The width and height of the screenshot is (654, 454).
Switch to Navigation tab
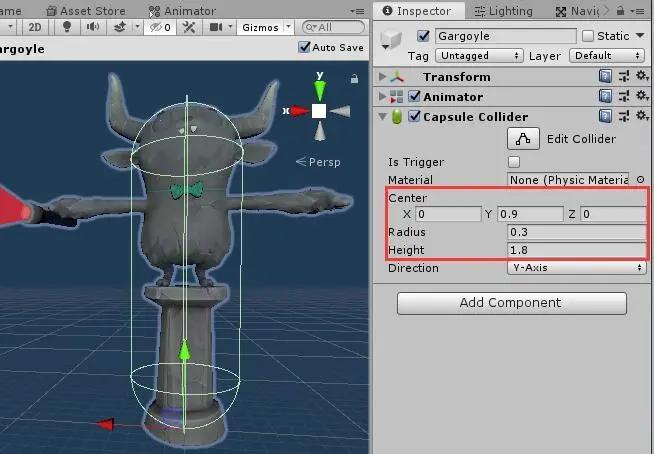coord(577,11)
